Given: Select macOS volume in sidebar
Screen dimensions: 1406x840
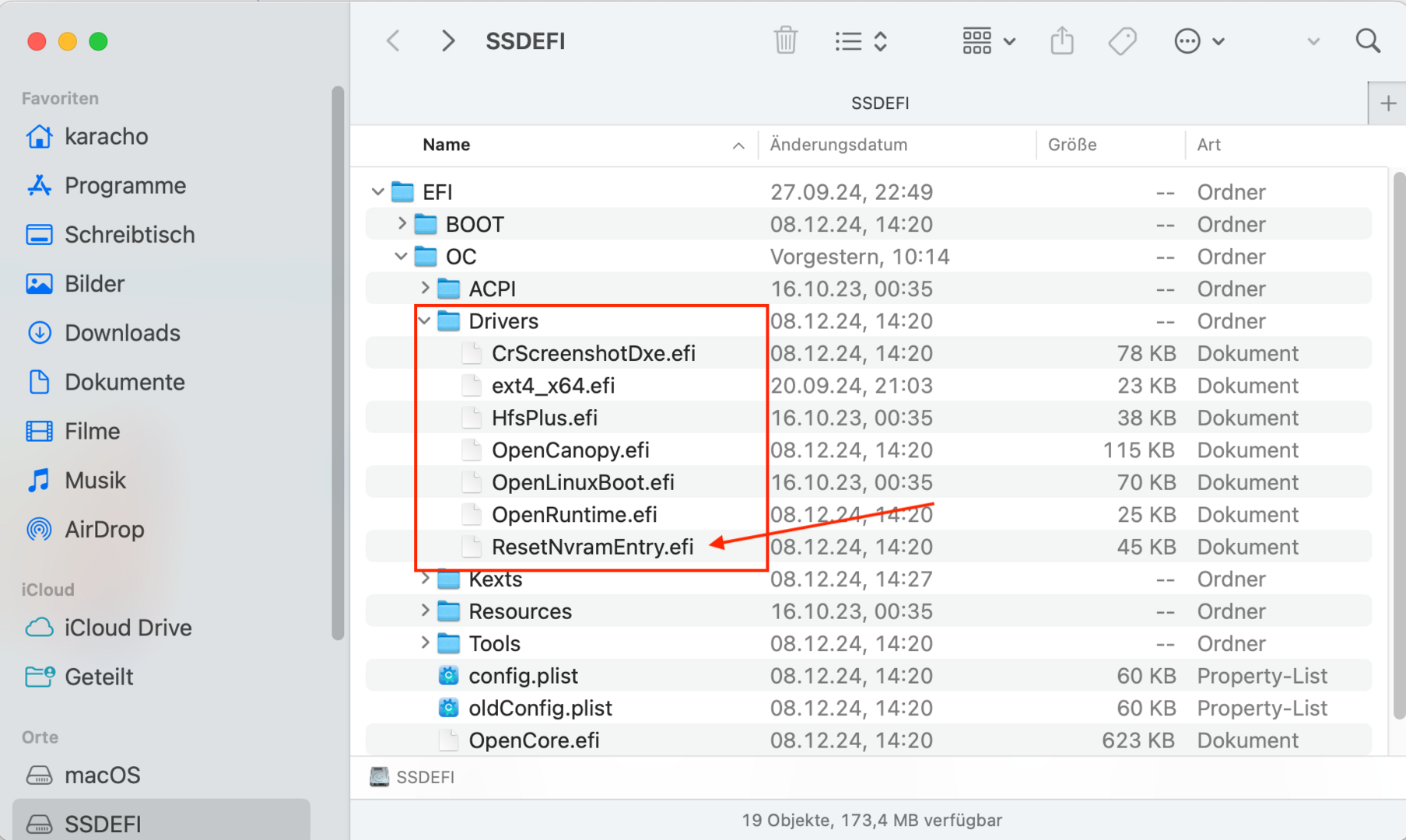Looking at the screenshot, I should pos(83,775).
